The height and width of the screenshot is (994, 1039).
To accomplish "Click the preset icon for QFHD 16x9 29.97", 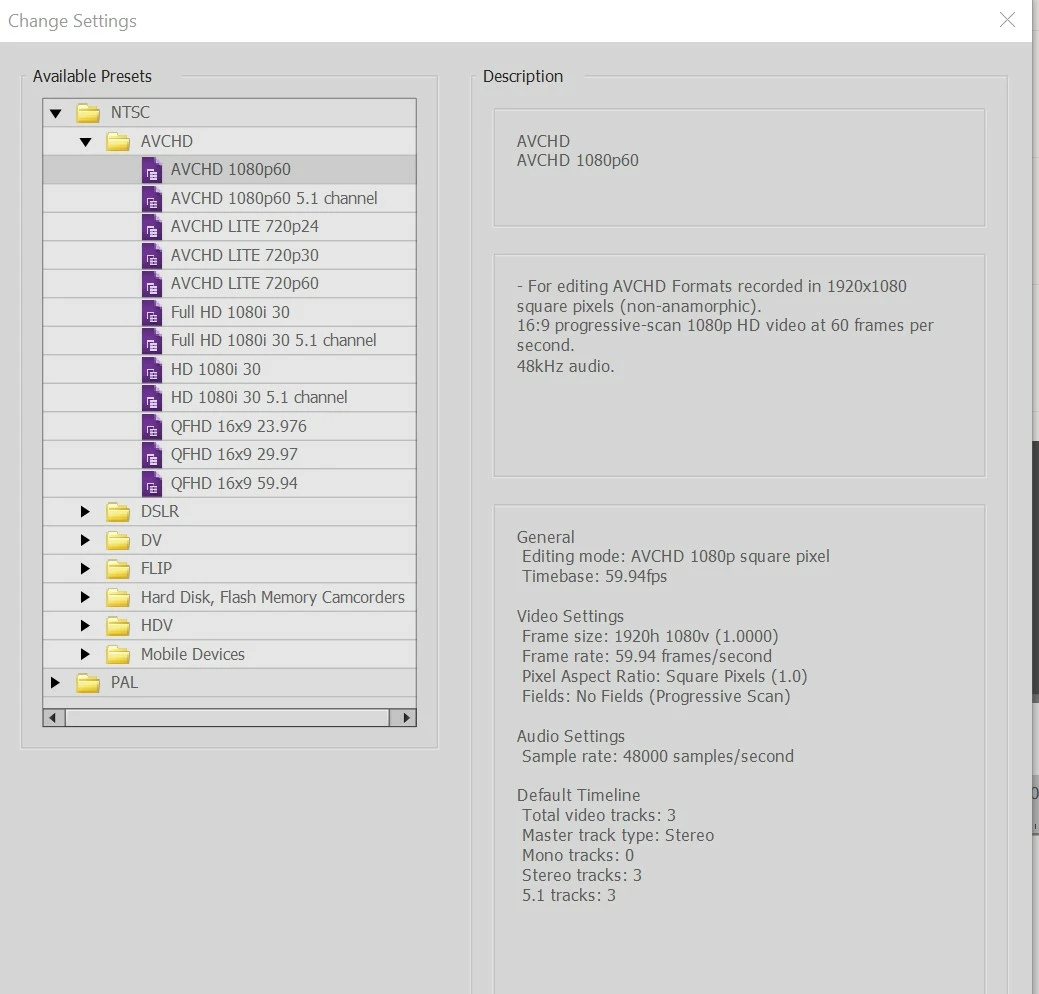I will point(152,455).
